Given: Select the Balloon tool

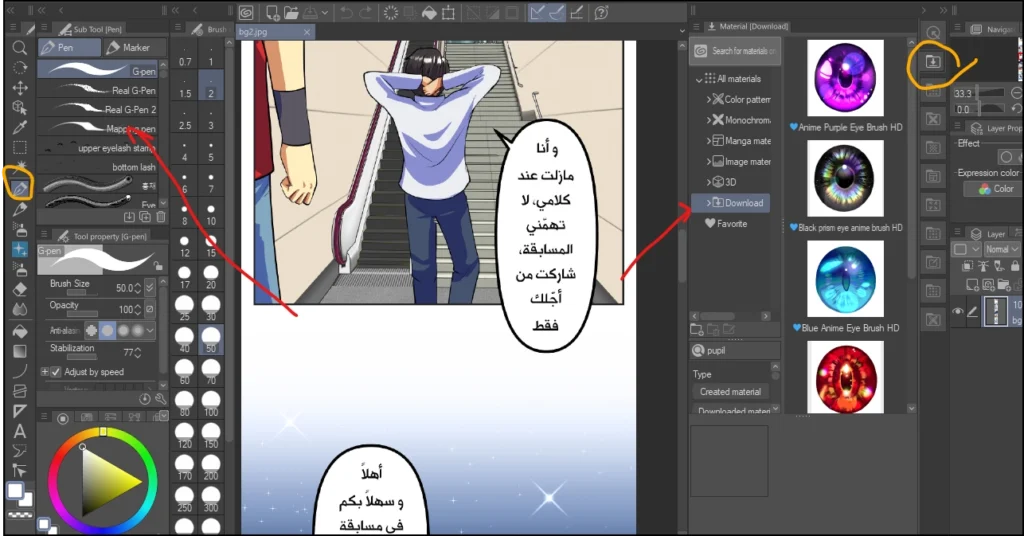Looking at the screenshot, I should tap(20, 450).
